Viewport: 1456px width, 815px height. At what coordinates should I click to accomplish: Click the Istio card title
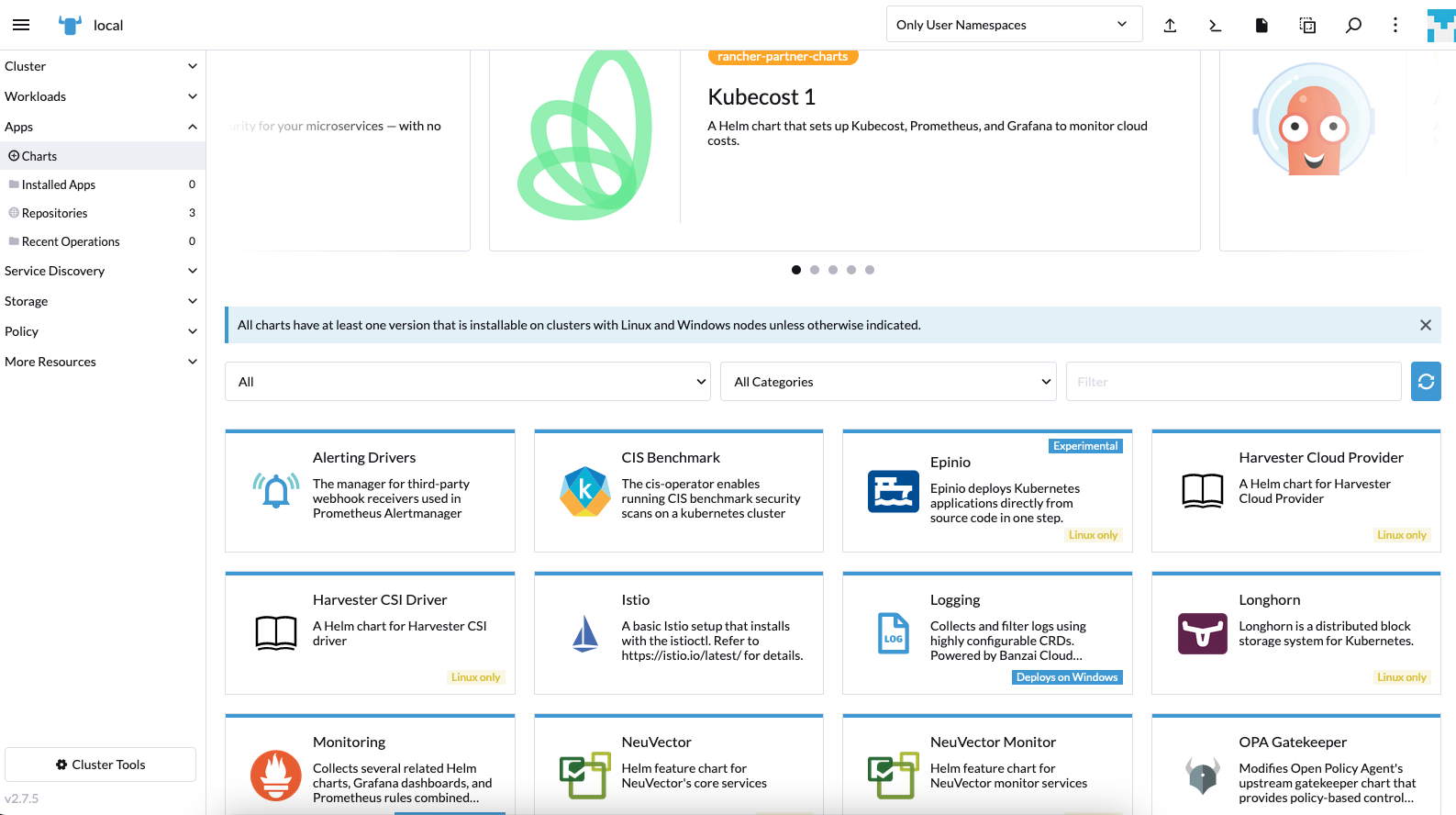tap(636, 599)
